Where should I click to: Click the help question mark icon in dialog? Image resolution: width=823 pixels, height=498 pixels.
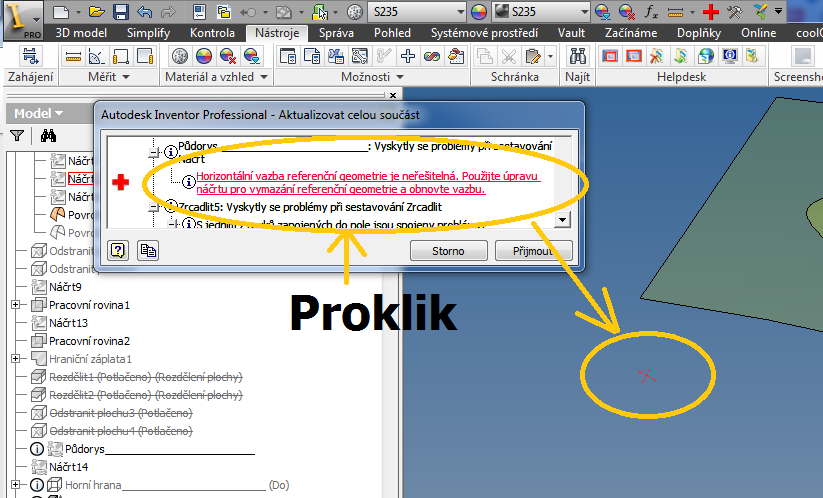click(x=118, y=251)
